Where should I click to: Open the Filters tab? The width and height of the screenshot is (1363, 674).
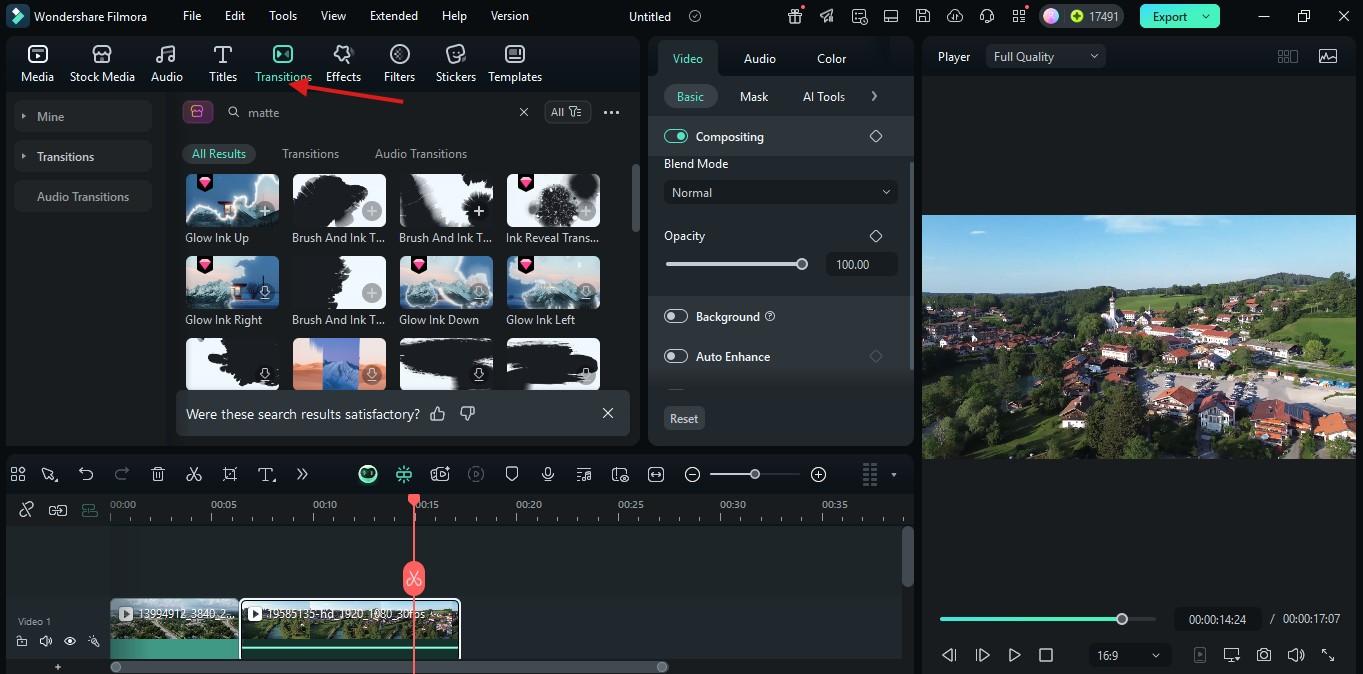[399, 63]
